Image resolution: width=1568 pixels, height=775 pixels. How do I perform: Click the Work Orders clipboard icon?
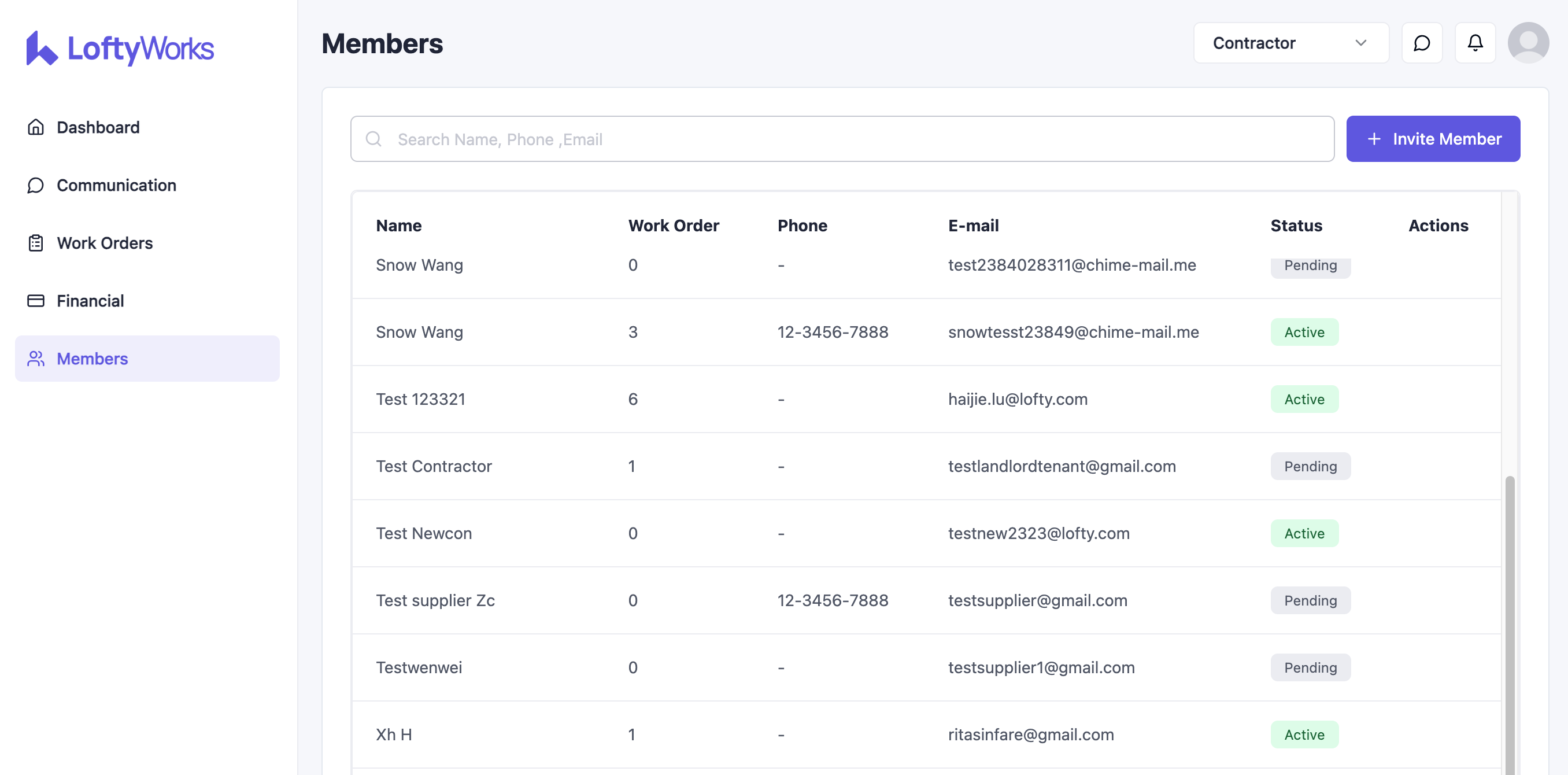36,243
